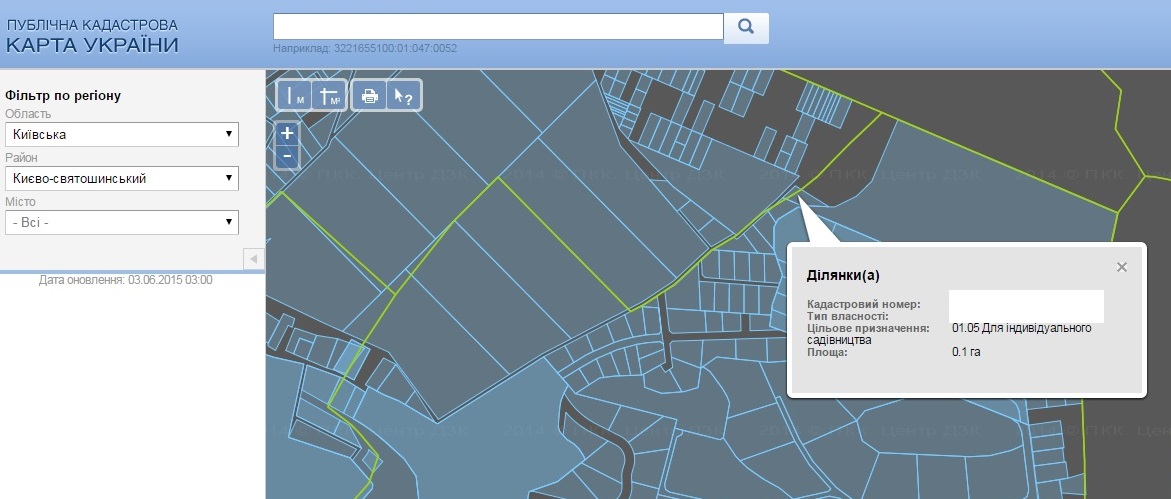Click the example cadastral number hint text
The image size is (1171, 499).
point(365,48)
